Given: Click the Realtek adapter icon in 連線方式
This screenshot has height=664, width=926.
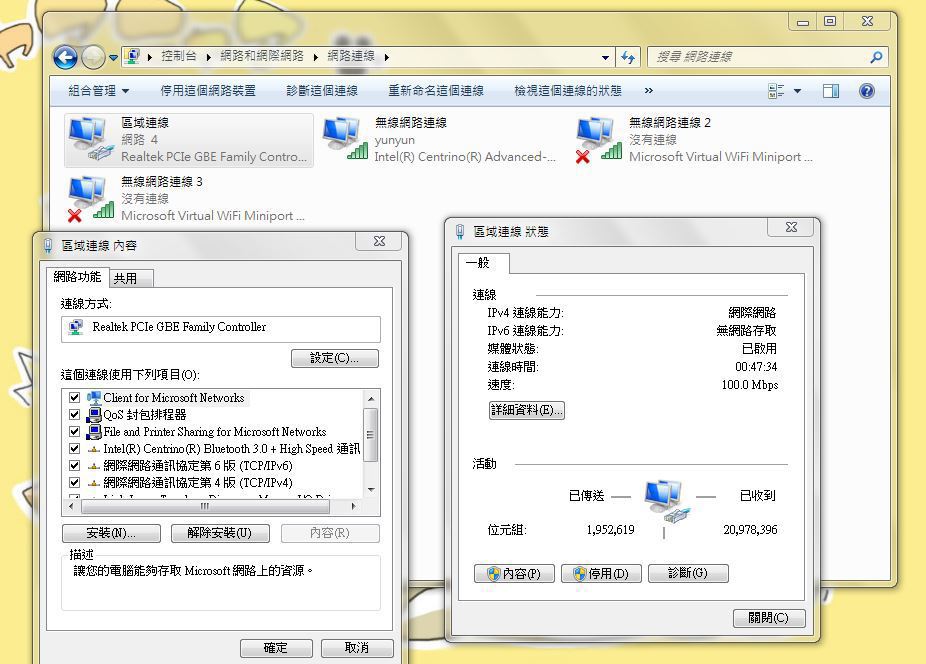Looking at the screenshot, I should click(x=76, y=327).
